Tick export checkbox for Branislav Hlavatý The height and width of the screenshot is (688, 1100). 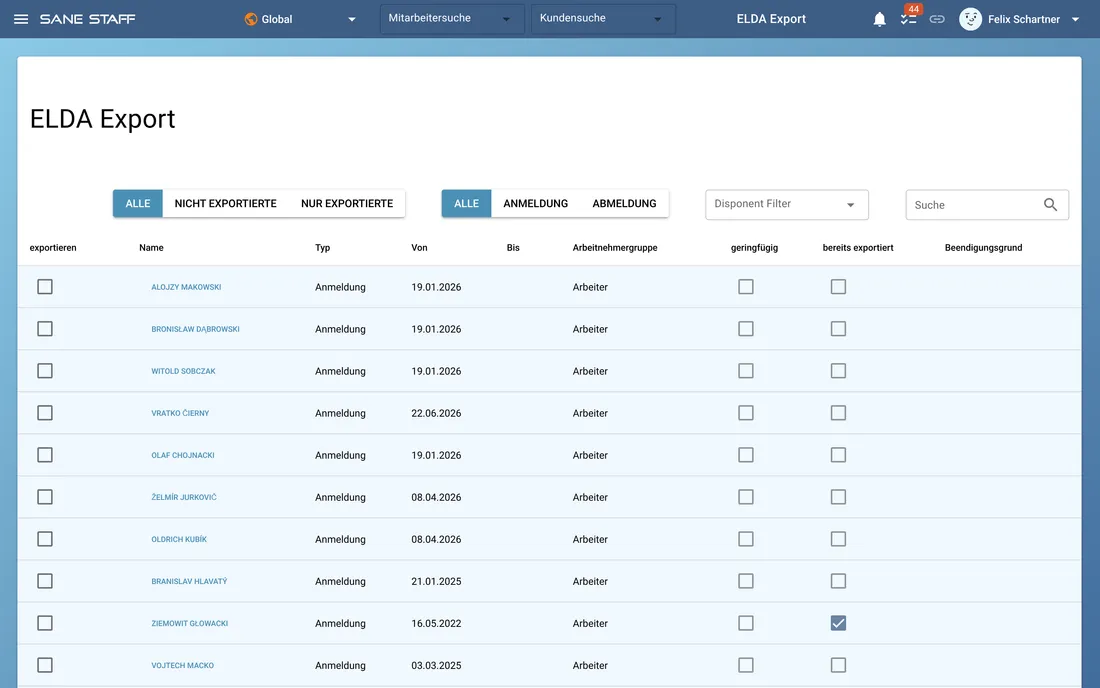tap(45, 581)
